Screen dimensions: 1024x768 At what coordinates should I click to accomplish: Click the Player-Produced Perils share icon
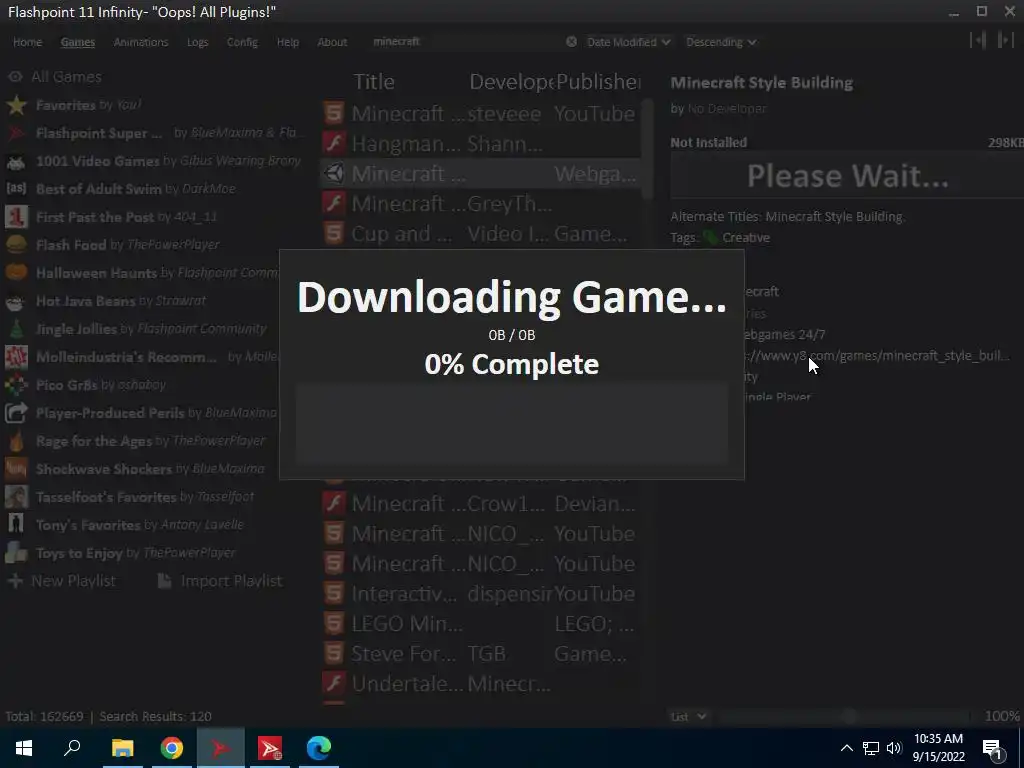(16, 413)
